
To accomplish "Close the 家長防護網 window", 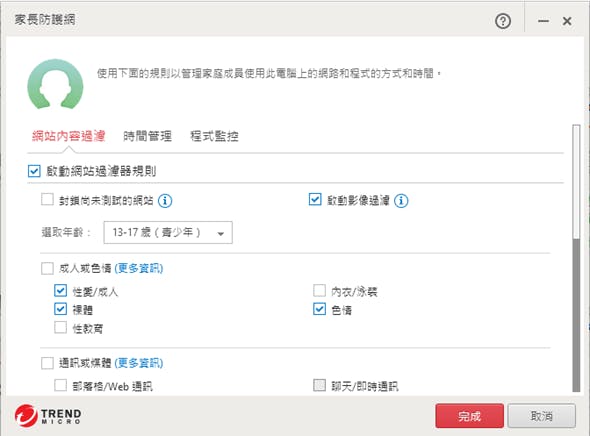I will [x=567, y=21].
